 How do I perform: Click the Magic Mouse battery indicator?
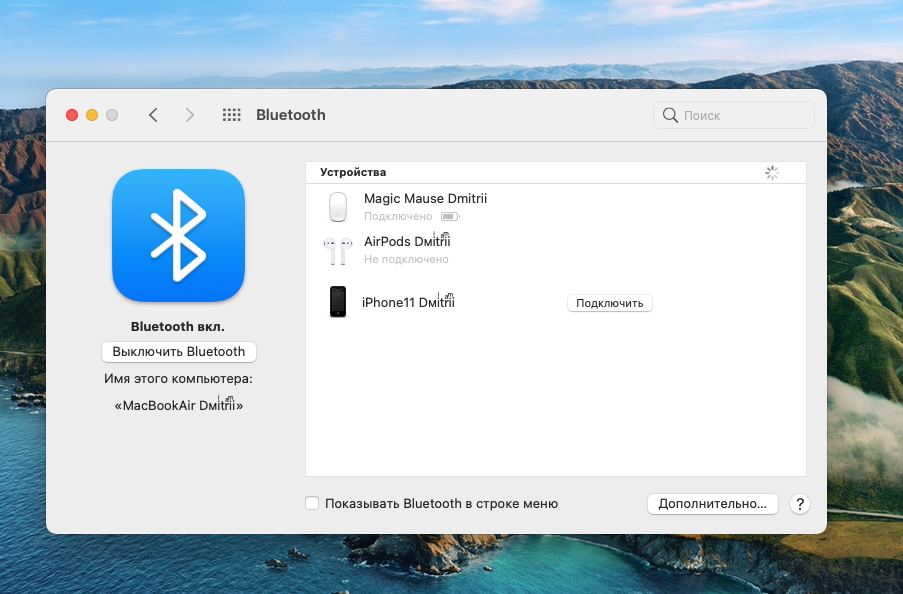point(450,217)
